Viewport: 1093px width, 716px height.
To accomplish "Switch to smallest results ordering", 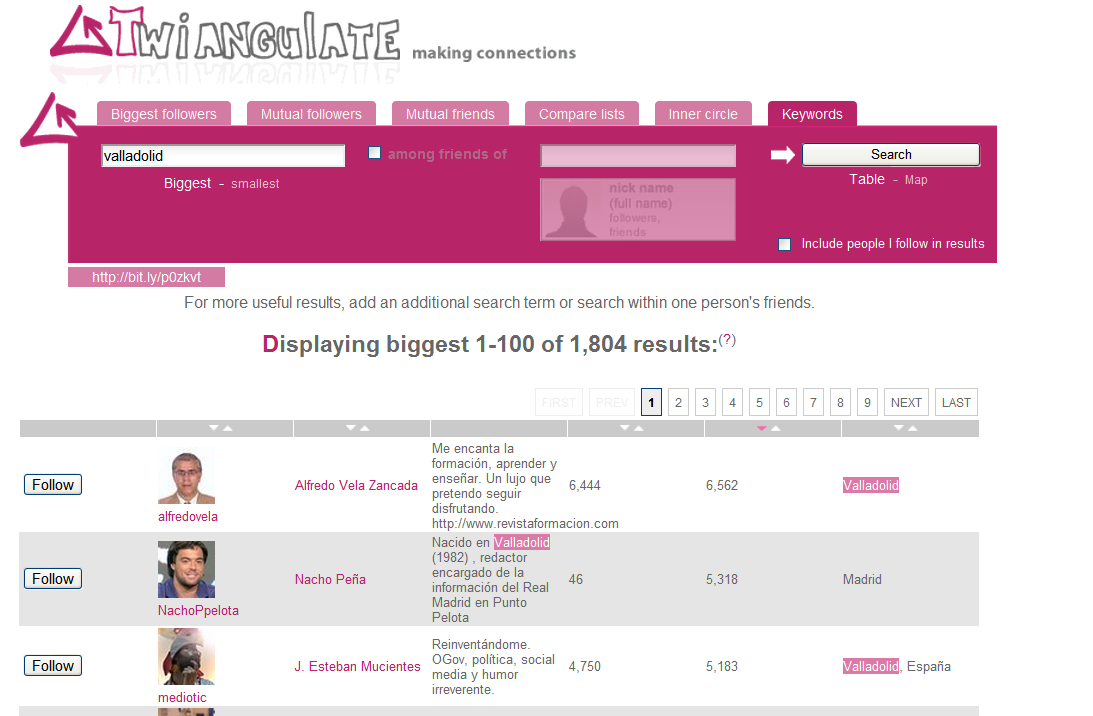I will click(255, 184).
